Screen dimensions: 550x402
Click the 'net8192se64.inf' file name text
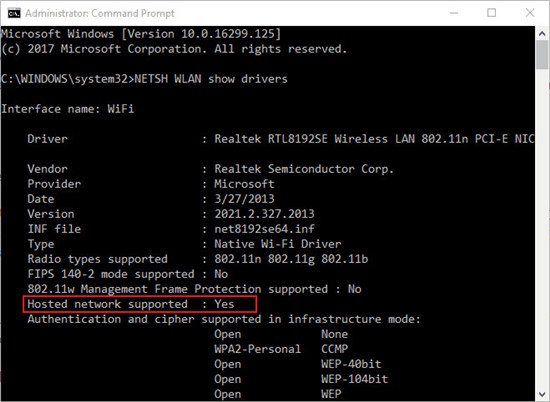(x=264, y=229)
